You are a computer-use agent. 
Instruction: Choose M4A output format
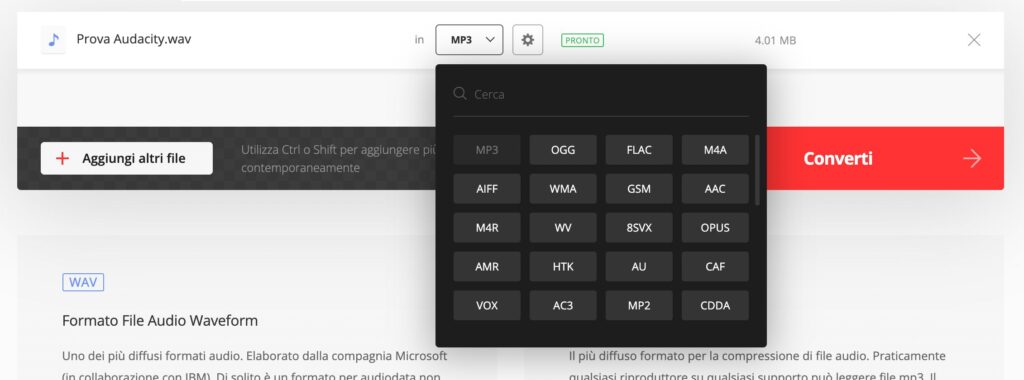click(715, 150)
